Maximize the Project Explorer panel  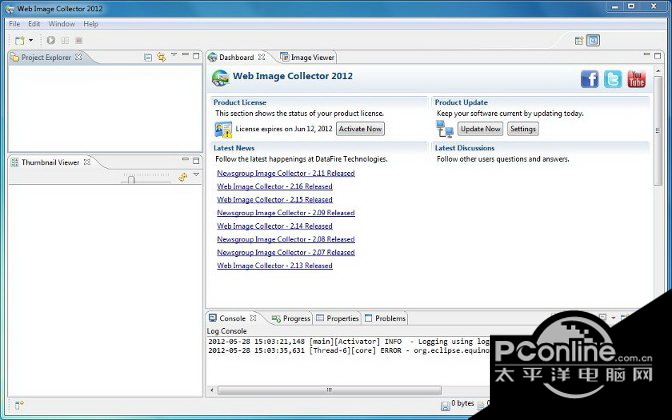tap(196, 56)
